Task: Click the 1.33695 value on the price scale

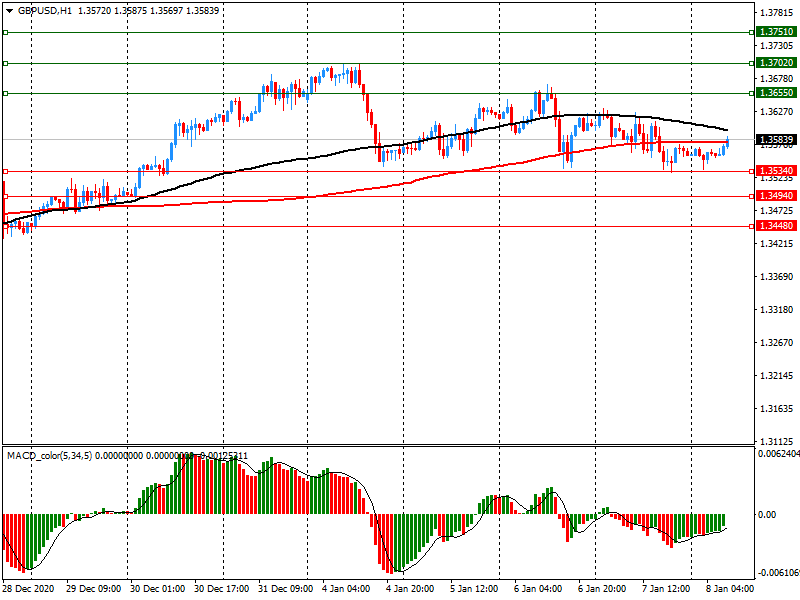Action: coord(776,277)
